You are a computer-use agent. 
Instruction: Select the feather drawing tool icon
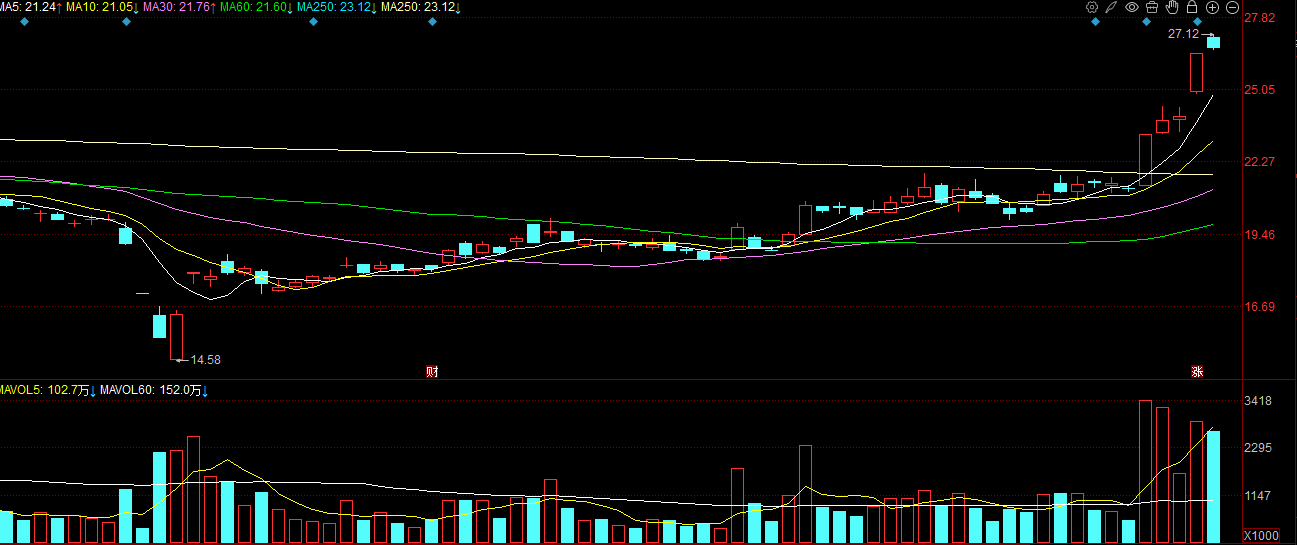pyautogui.click(x=1111, y=7)
